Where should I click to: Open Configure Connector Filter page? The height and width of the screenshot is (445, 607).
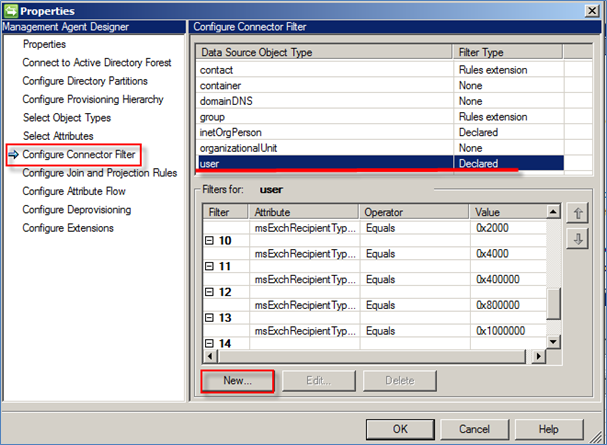pyautogui.click(x=79, y=155)
